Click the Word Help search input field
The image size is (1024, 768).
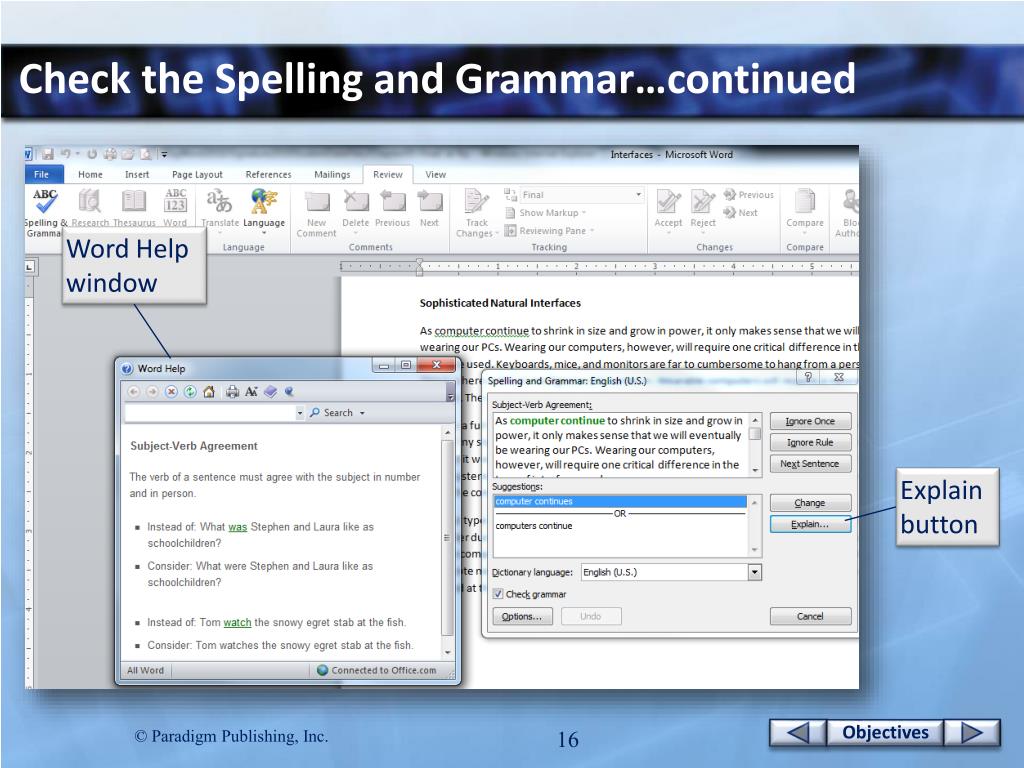[210, 413]
